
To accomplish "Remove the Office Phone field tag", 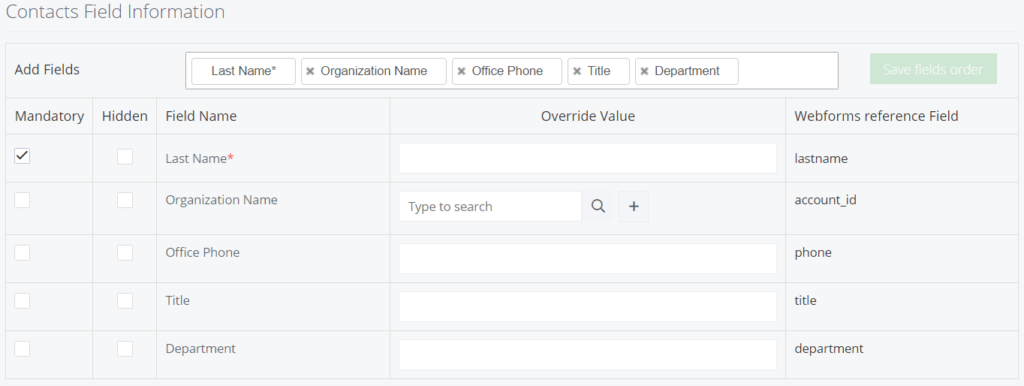I will (461, 71).
